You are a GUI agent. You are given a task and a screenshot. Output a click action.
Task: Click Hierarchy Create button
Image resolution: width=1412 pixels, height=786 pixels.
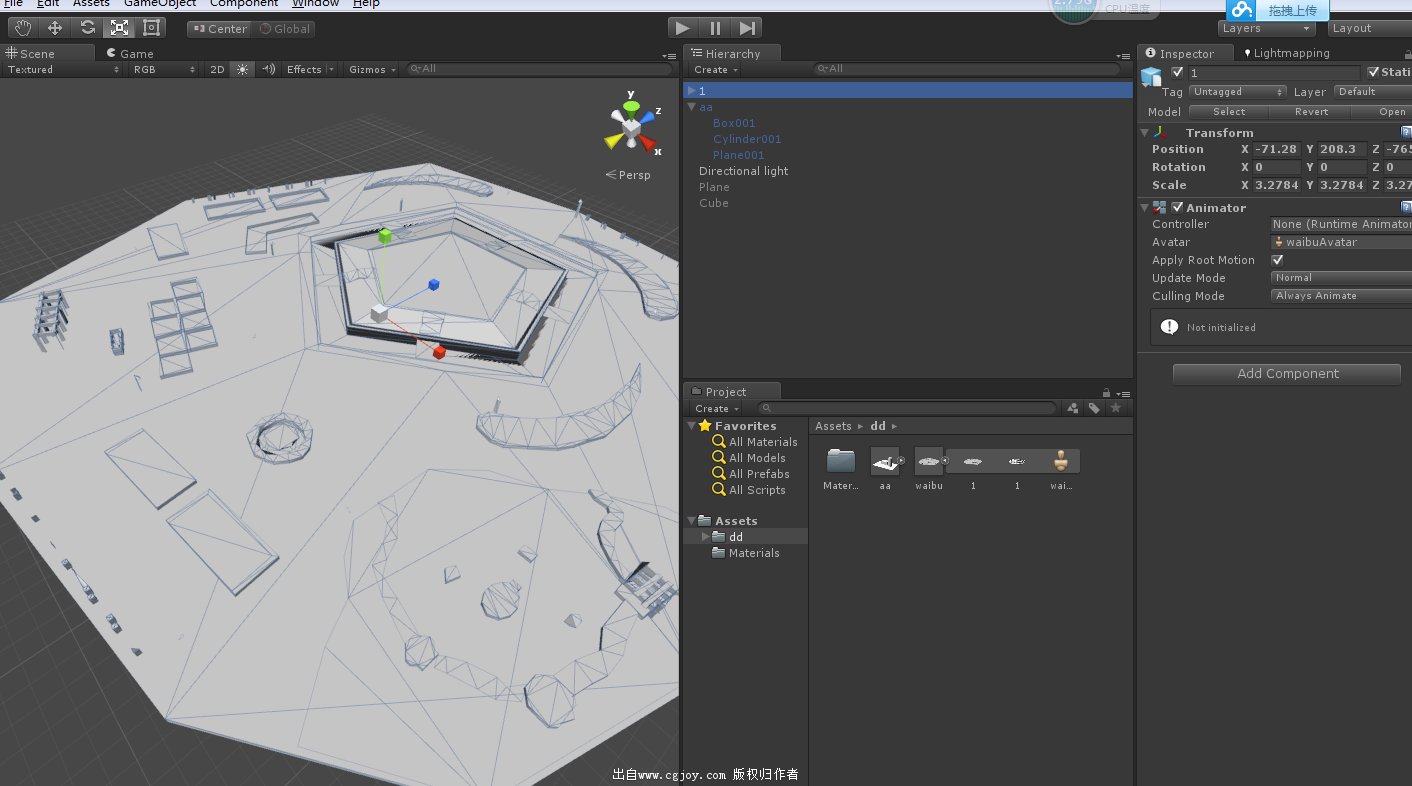716,70
